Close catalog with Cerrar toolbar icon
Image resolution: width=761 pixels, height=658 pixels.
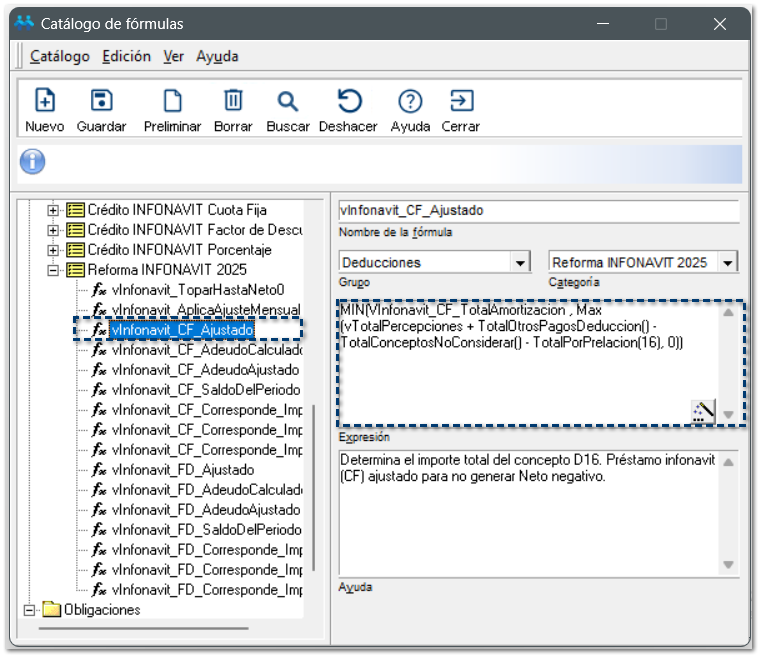(x=461, y=101)
